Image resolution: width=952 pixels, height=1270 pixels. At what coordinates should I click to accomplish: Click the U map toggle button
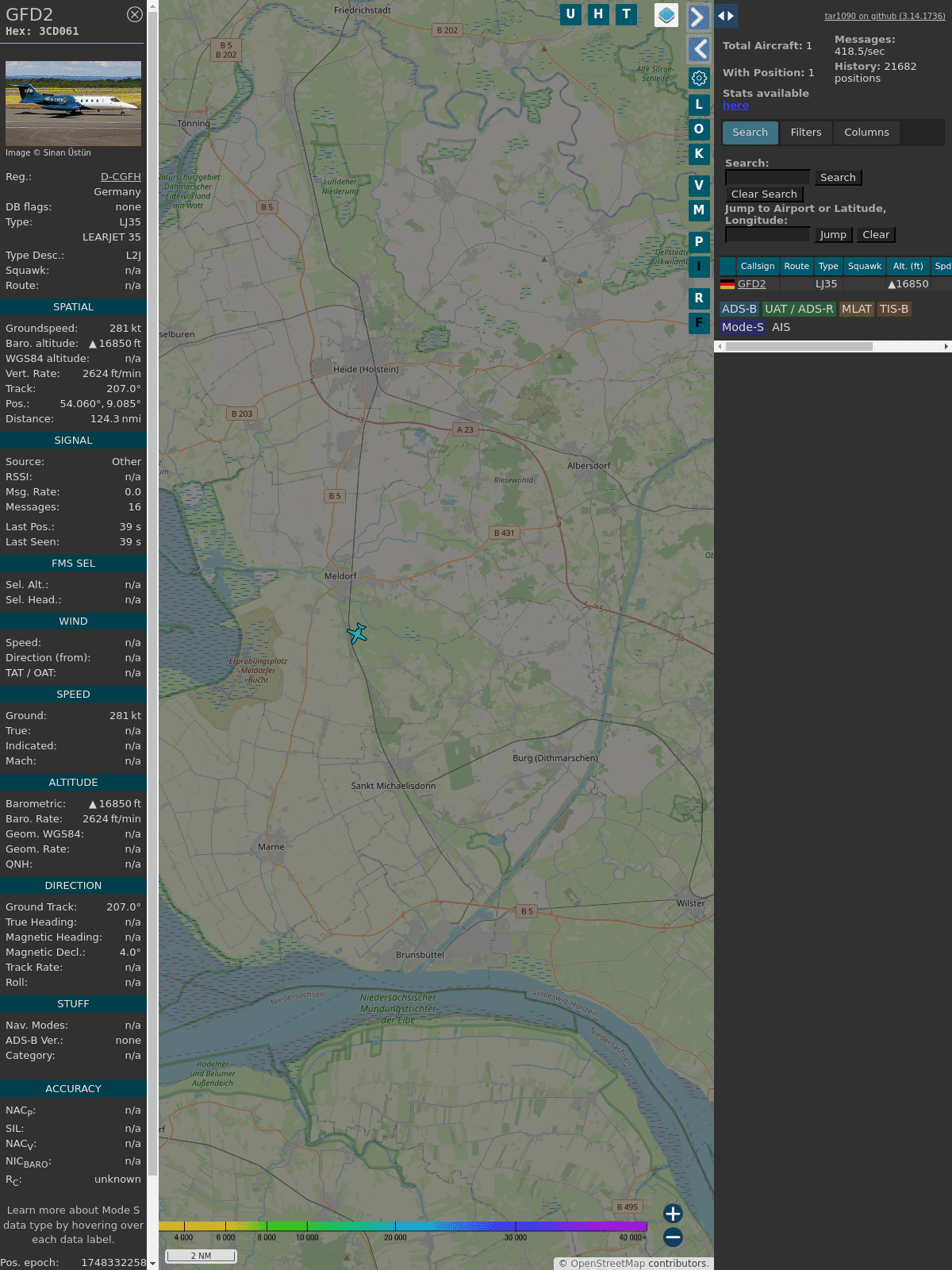click(570, 14)
